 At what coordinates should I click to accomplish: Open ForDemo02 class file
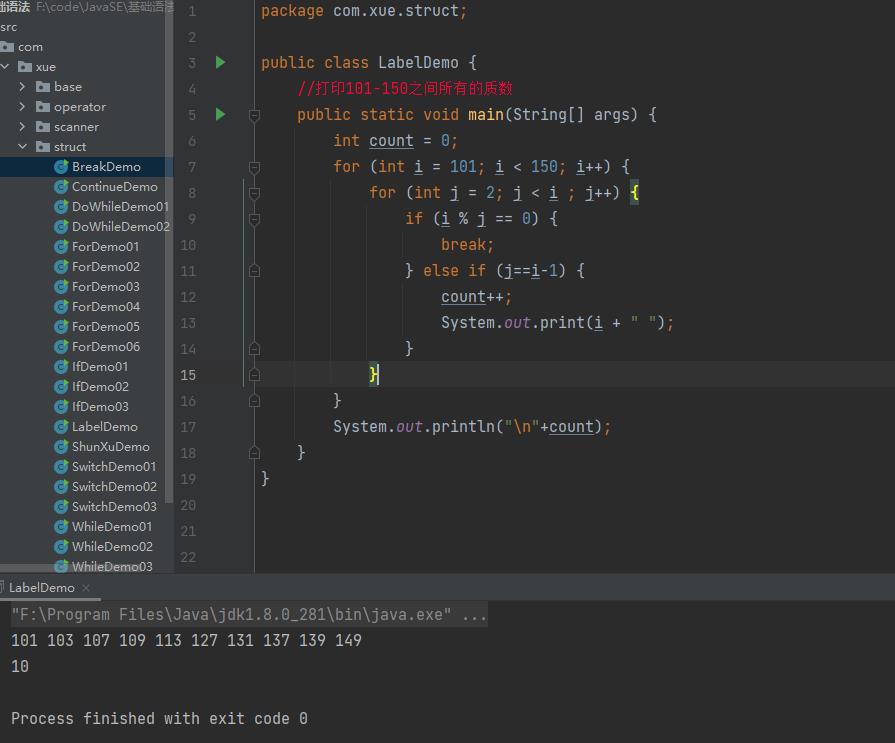[106, 266]
